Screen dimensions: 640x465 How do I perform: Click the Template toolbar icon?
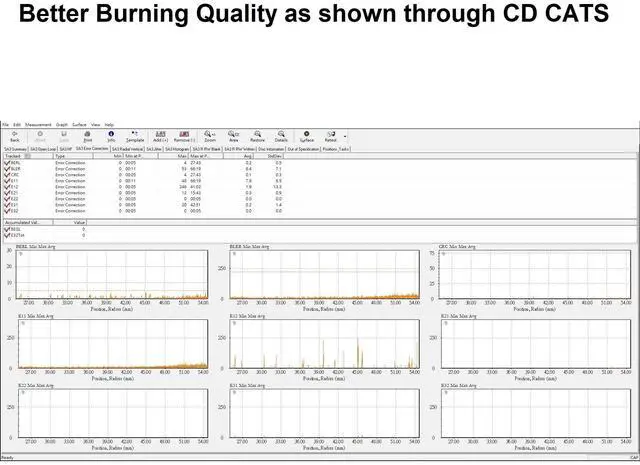[135, 136]
